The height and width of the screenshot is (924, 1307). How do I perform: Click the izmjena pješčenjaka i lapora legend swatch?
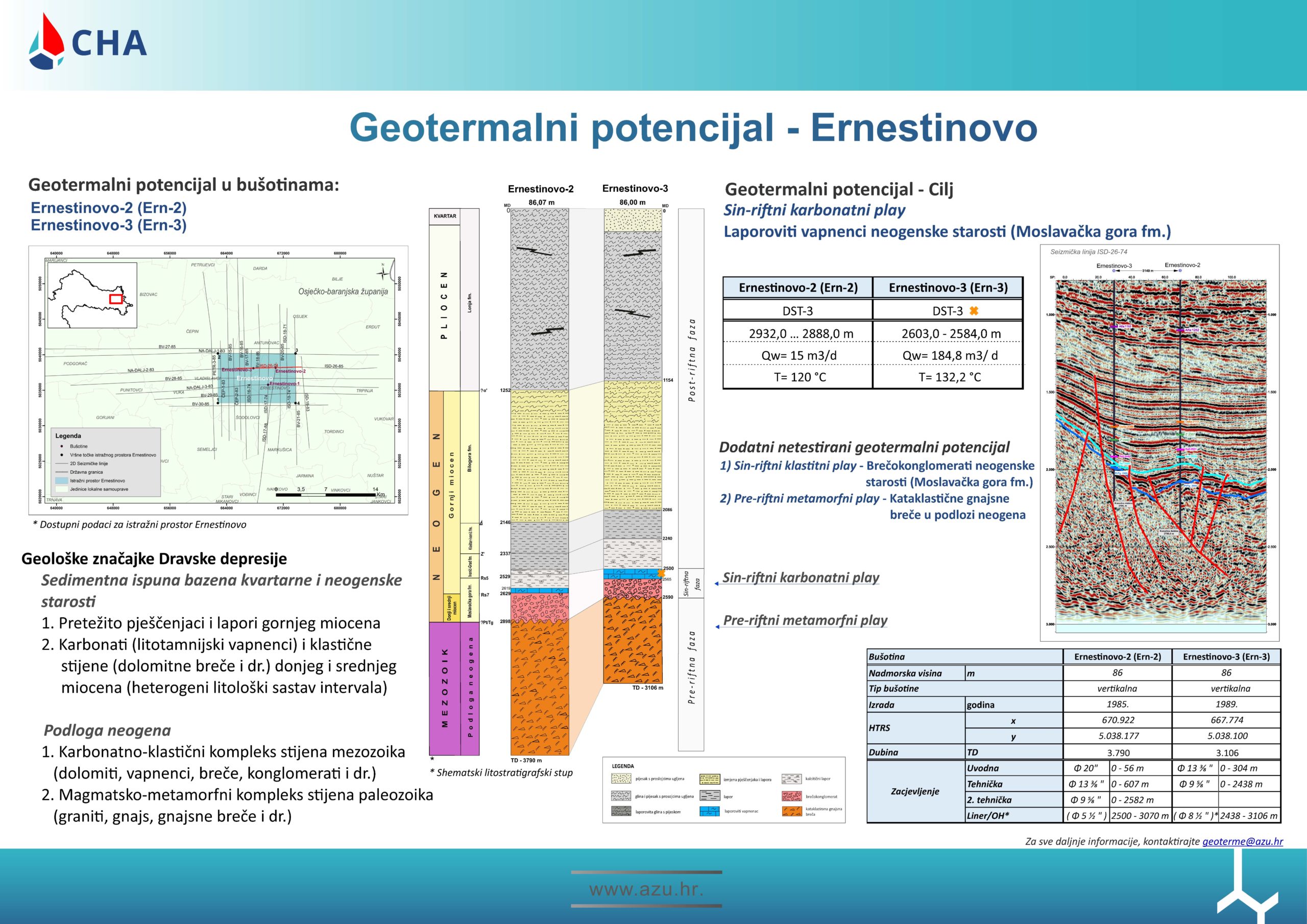click(710, 779)
